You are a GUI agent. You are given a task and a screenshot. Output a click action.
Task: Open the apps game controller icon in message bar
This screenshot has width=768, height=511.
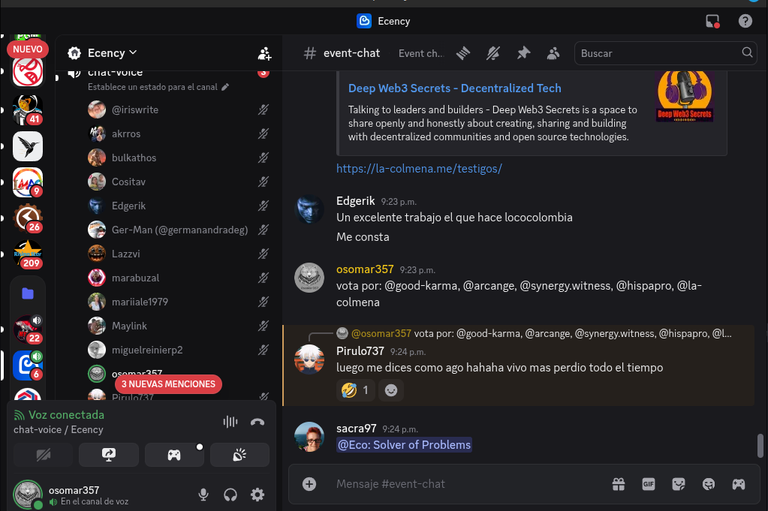pyautogui.click(x=739, y=484)
